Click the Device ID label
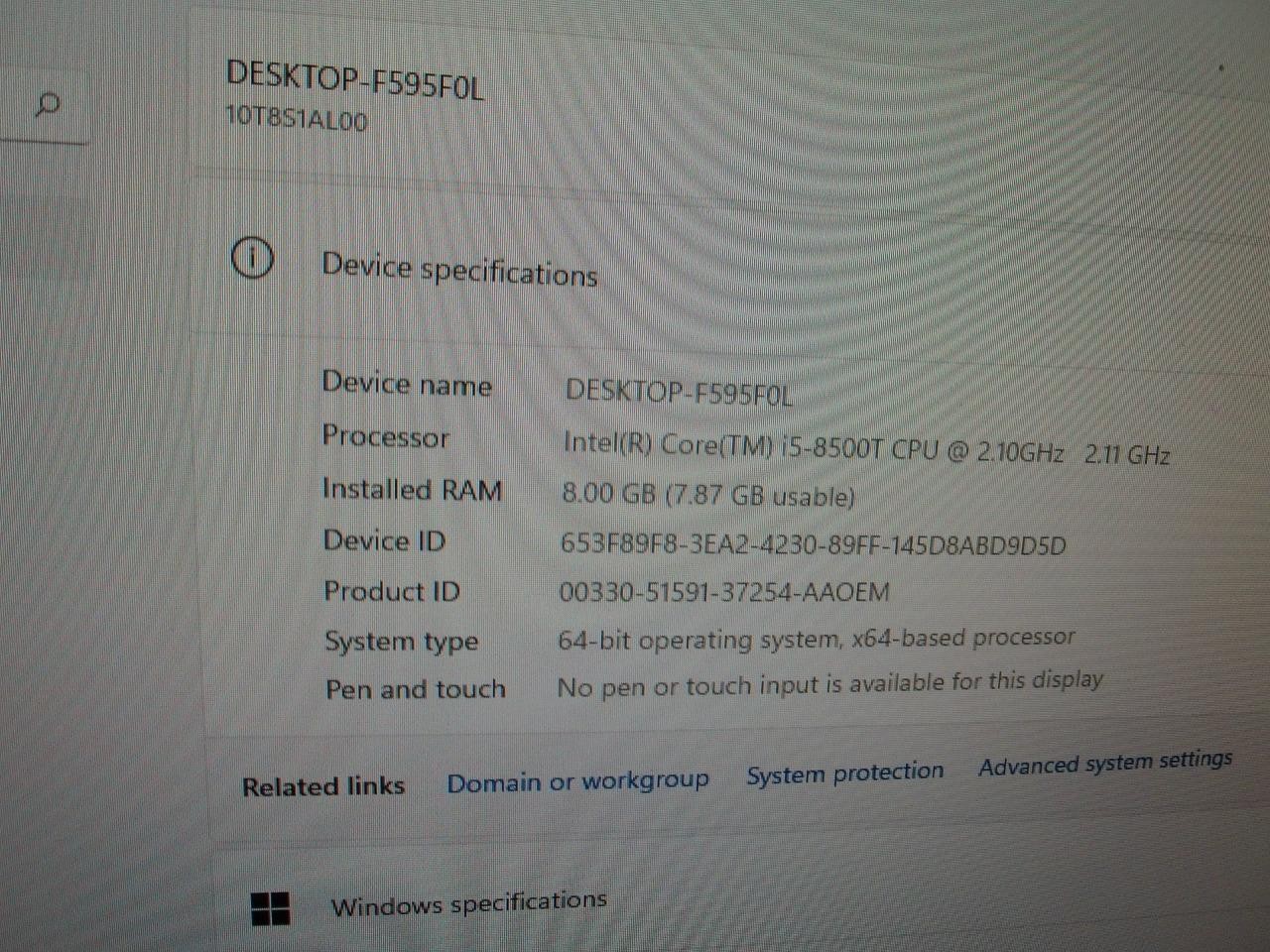Image resolution: width=1270 pixels, height=952 pixels. pyautogui.click(x=385, y=540)
